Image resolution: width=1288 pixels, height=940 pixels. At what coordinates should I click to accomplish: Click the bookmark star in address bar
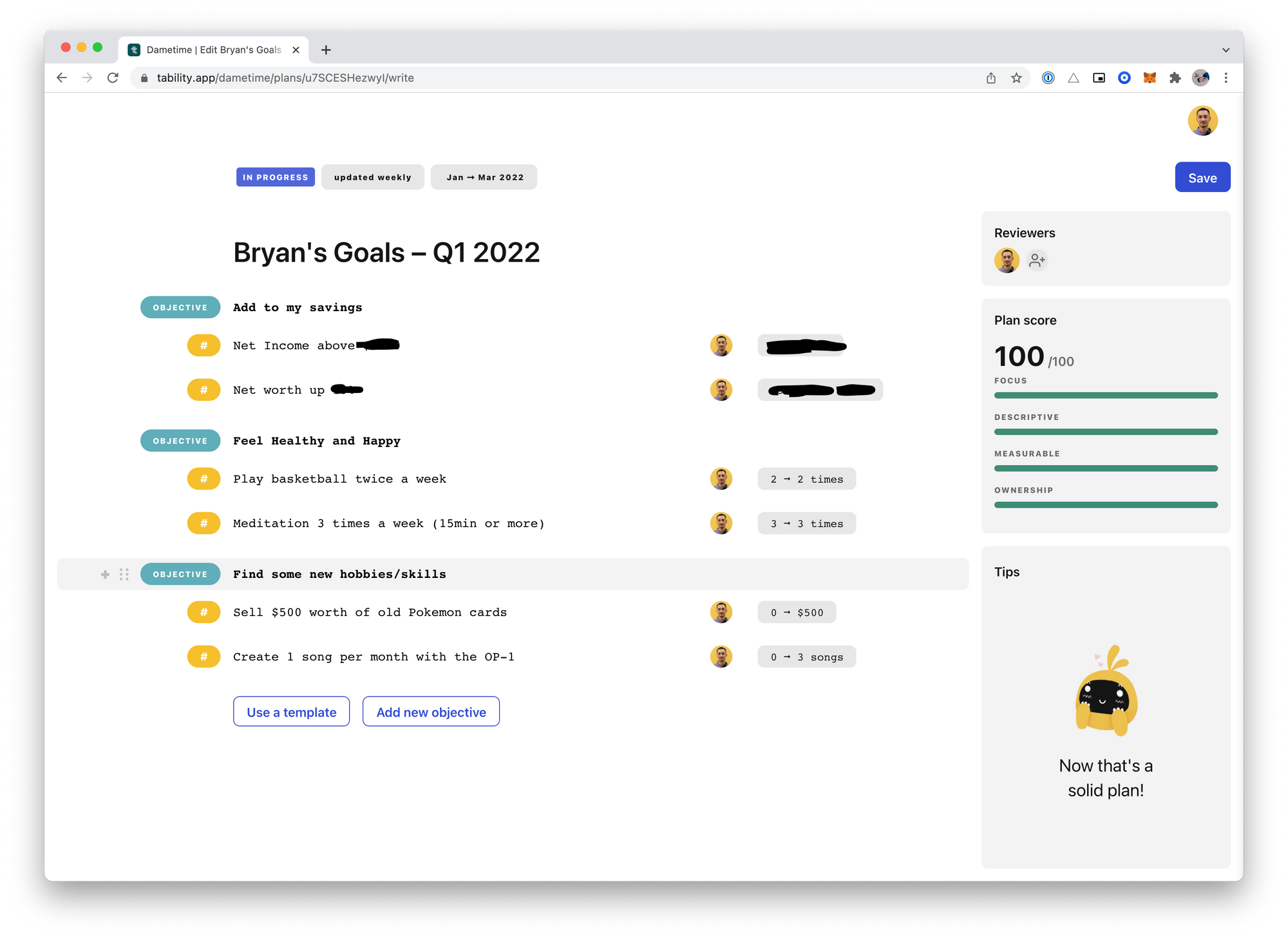(x=1016, y=78)
